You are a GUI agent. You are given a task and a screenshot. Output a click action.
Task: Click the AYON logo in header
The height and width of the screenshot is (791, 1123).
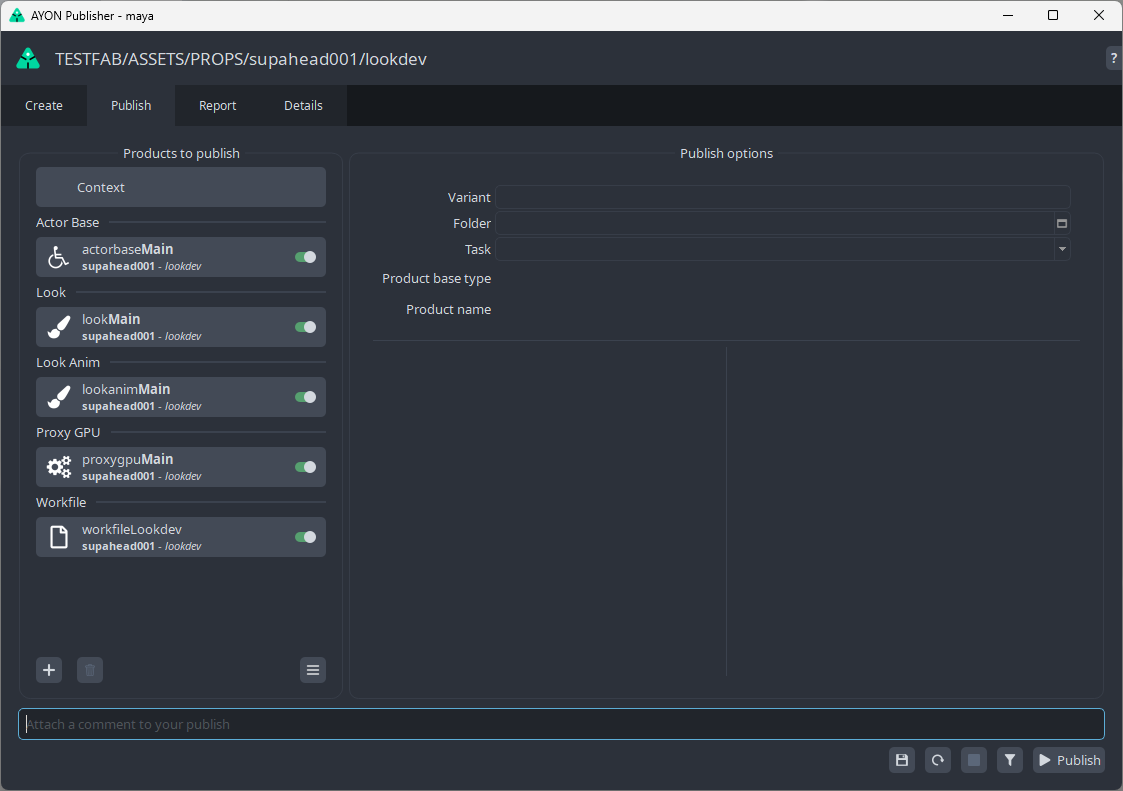[28, 59]
